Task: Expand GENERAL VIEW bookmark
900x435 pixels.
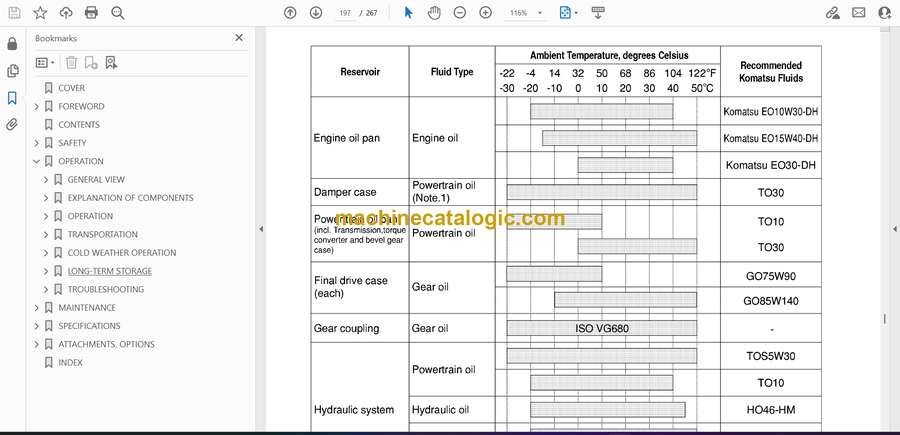Action: (x=46, y=180)
